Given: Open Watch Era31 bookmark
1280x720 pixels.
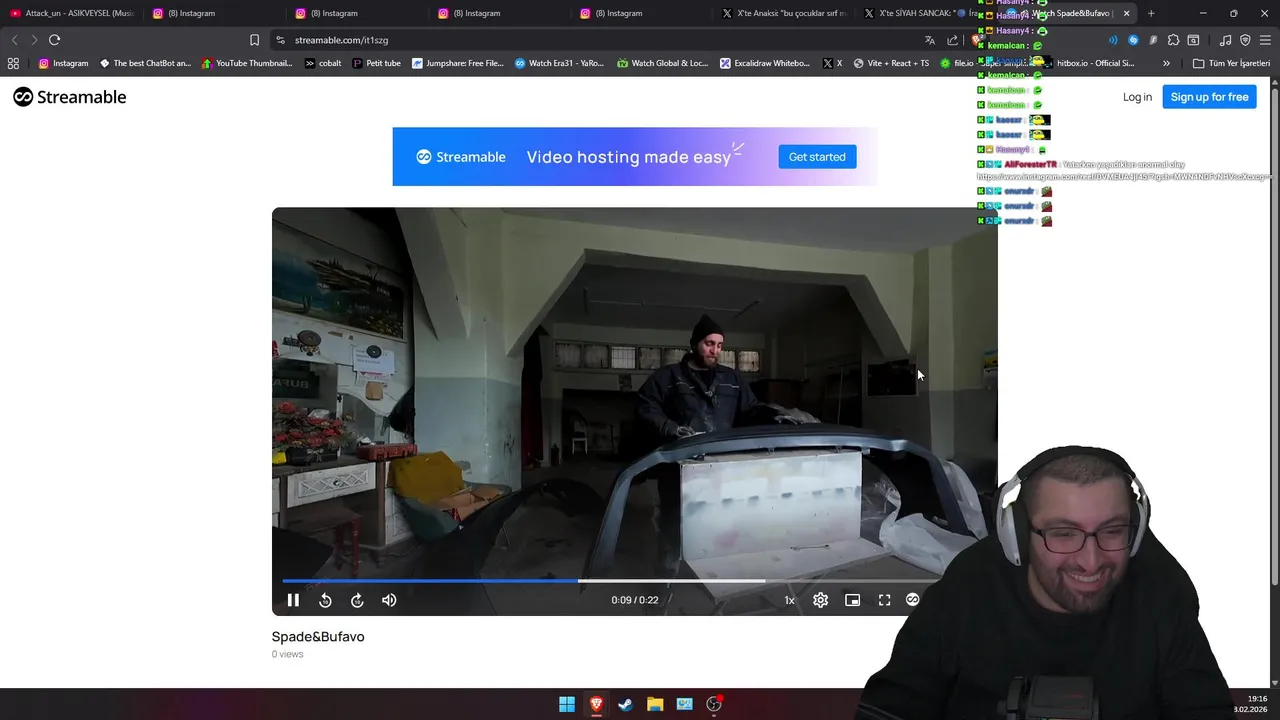Looking at the screenshot, I should click(559, 63).
